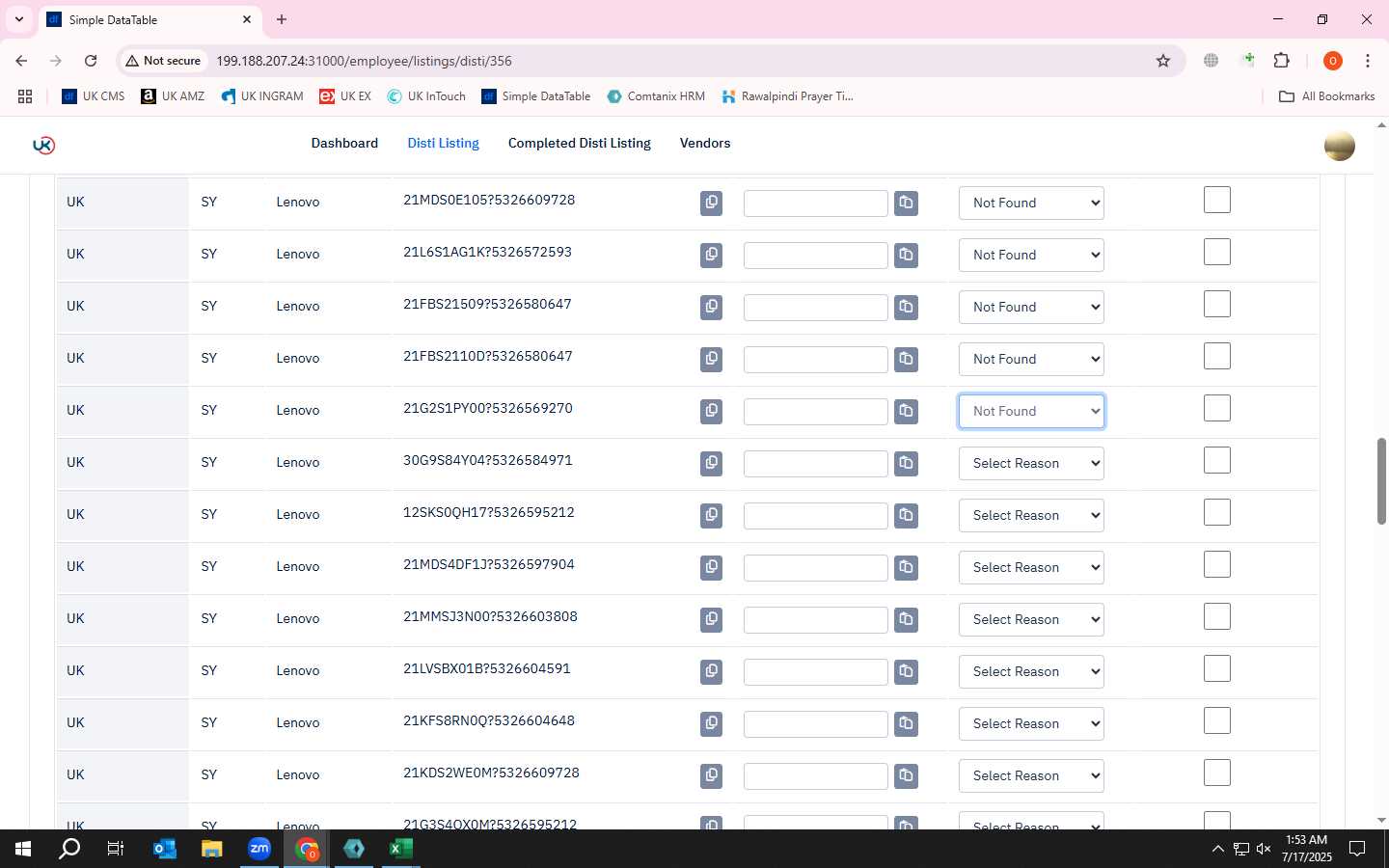
Task: Open the user profile avatar
Action: tap(1339, 145)
